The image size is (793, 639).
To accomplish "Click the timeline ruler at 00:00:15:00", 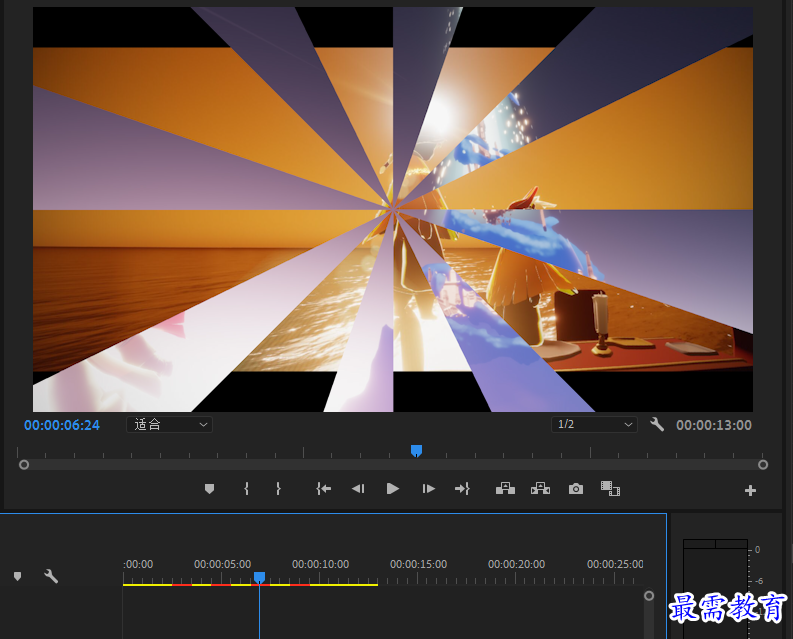I will click(x=418, y=564).
